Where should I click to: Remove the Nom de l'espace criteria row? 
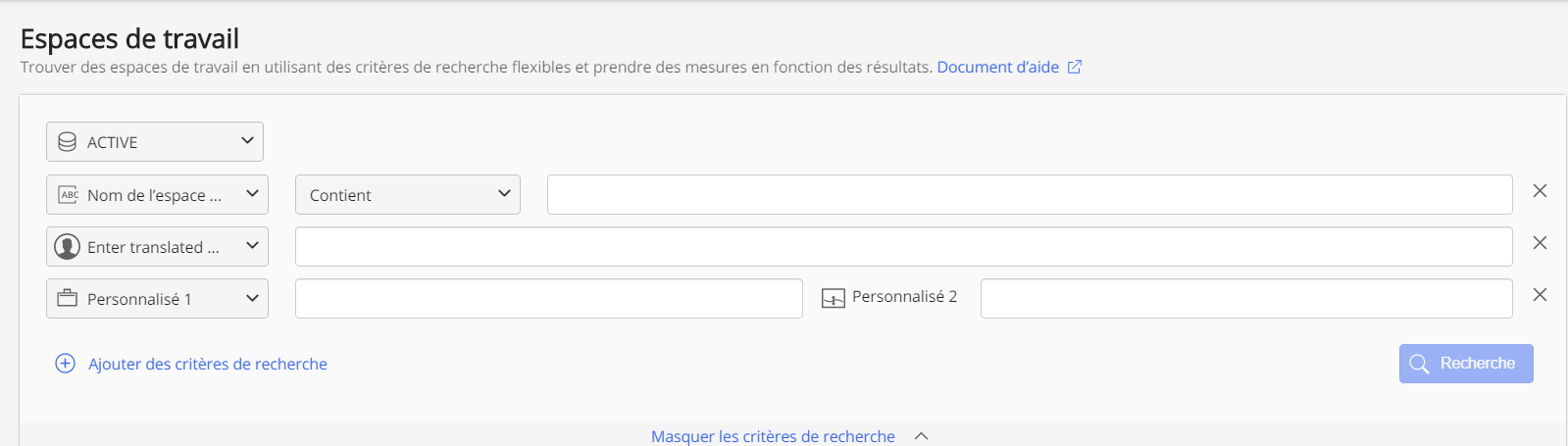coord(1540,191)
